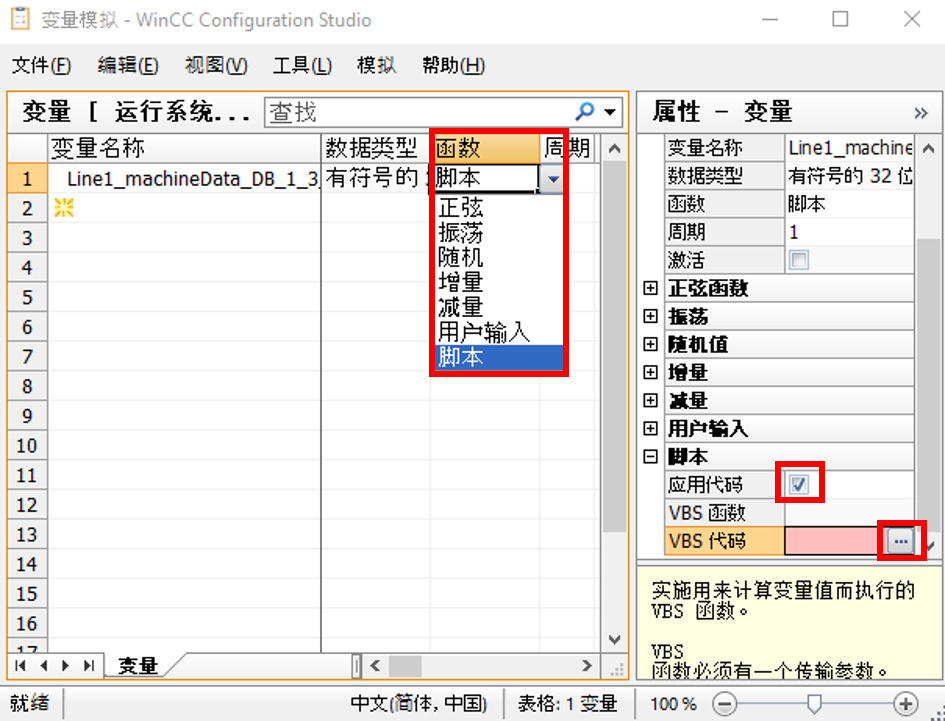Go to next sheet tab arrow

pos(66,666)
